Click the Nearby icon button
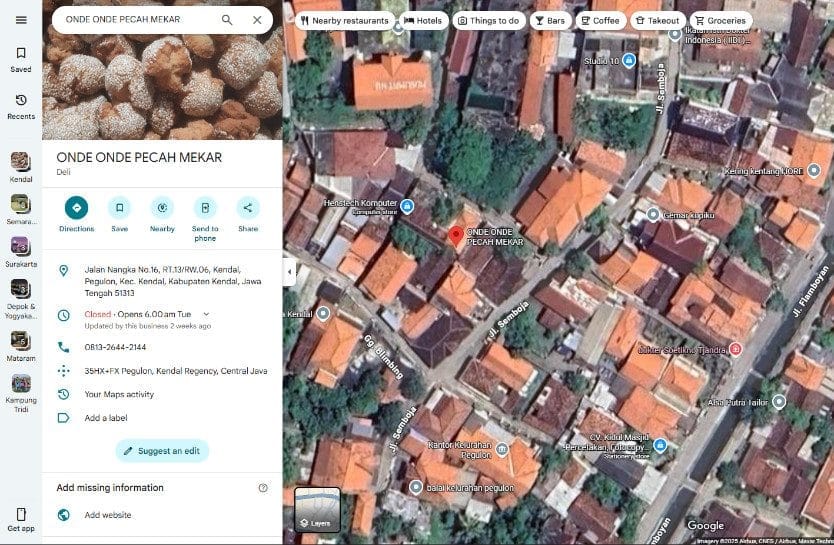Viewport: 834px width, 545px height. tap(162, 208)
